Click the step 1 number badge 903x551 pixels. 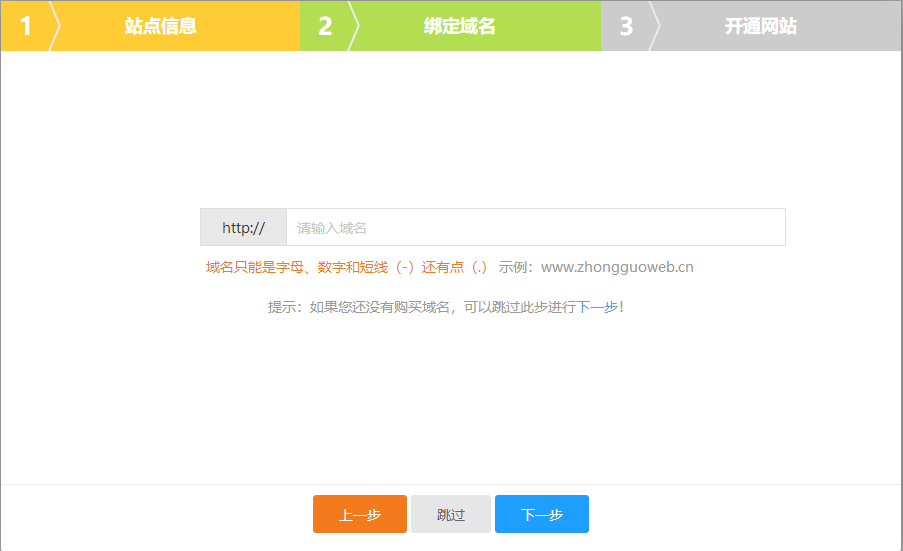pos(25,26)
